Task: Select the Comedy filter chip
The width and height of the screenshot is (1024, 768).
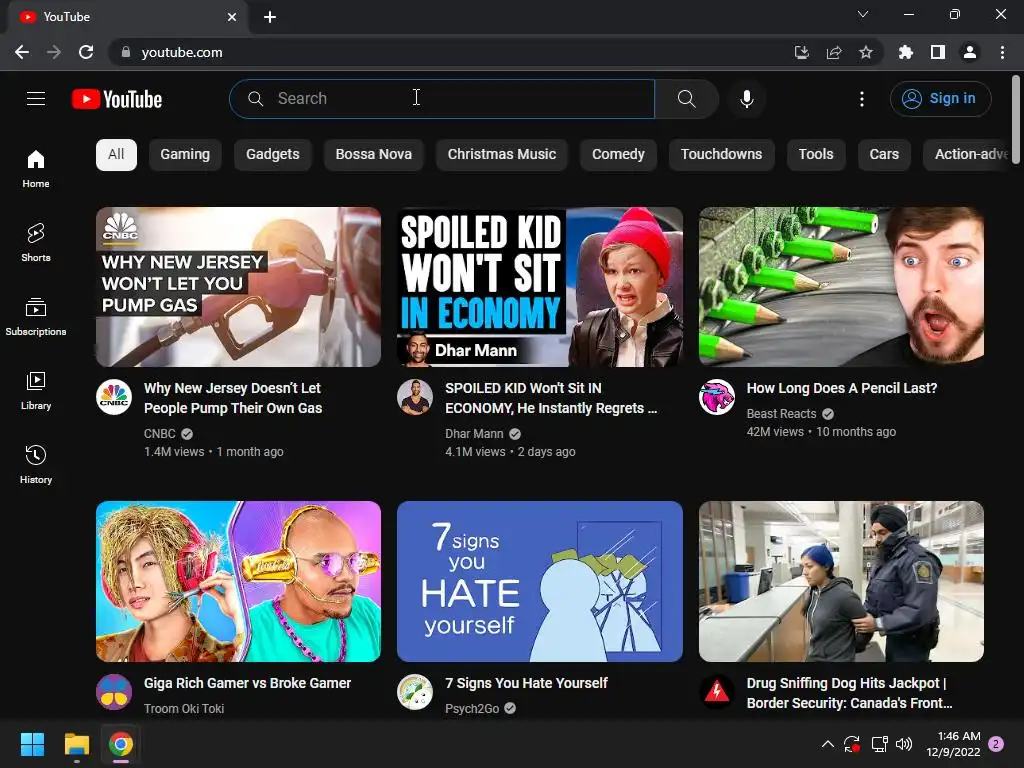Action: [x=618, y=155]
